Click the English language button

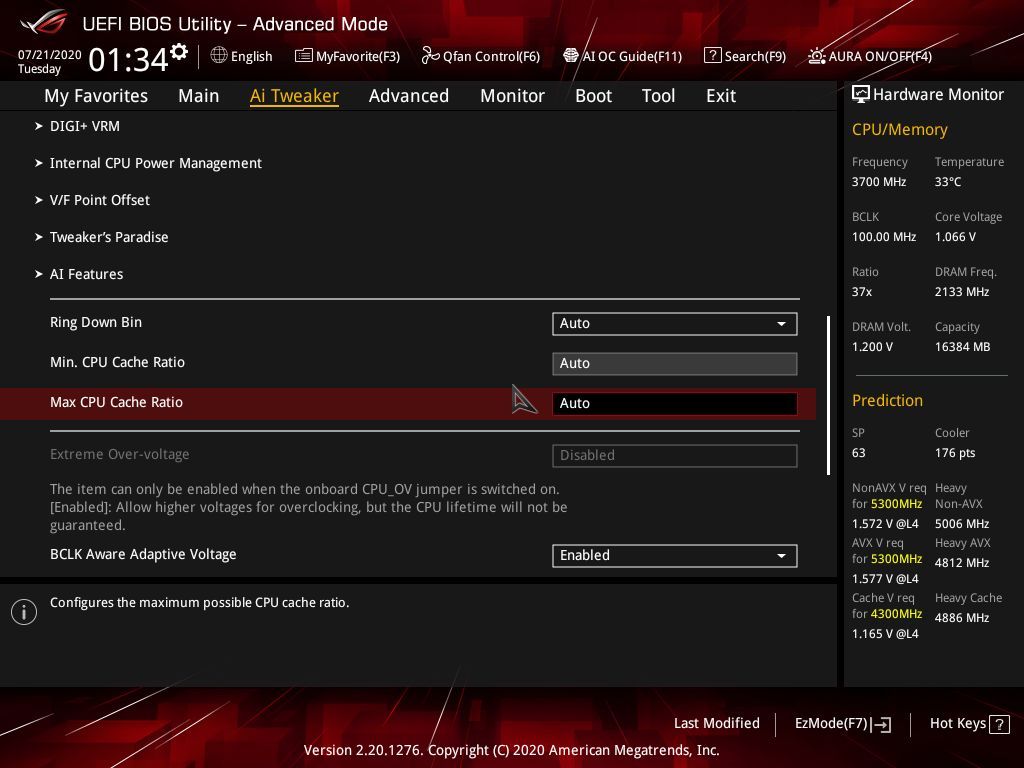[251, 57]
